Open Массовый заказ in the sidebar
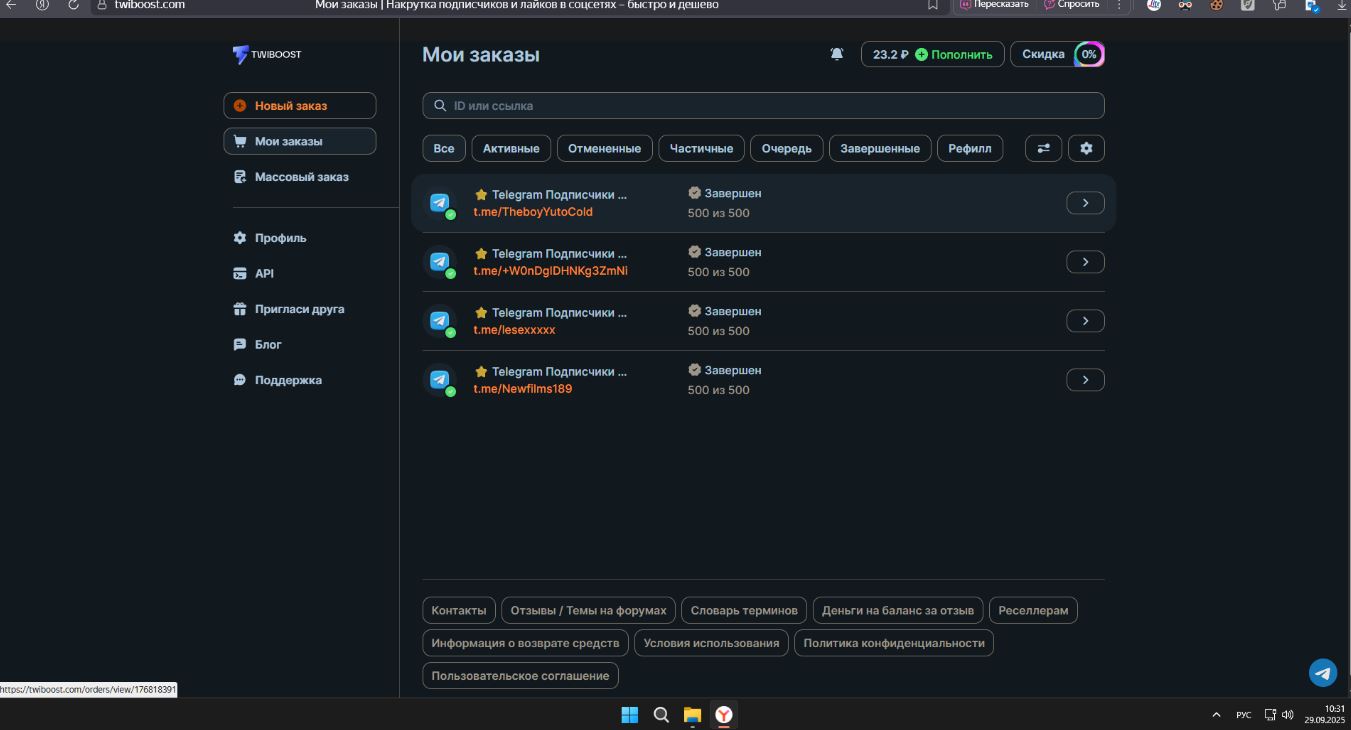 pos(301,177)
